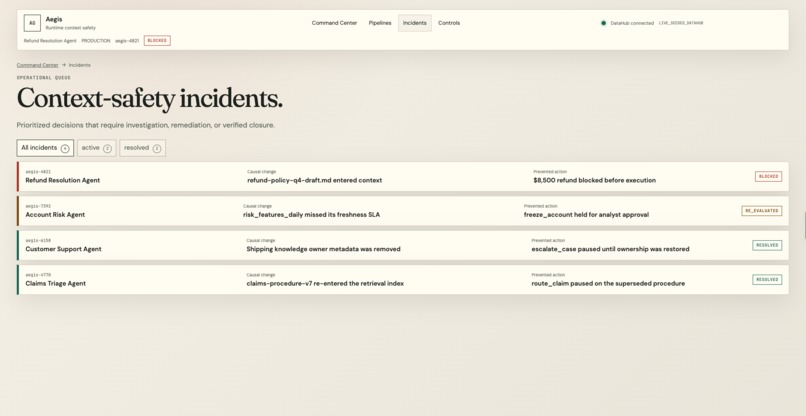Click the count badge on All incidents

point(65,149)
